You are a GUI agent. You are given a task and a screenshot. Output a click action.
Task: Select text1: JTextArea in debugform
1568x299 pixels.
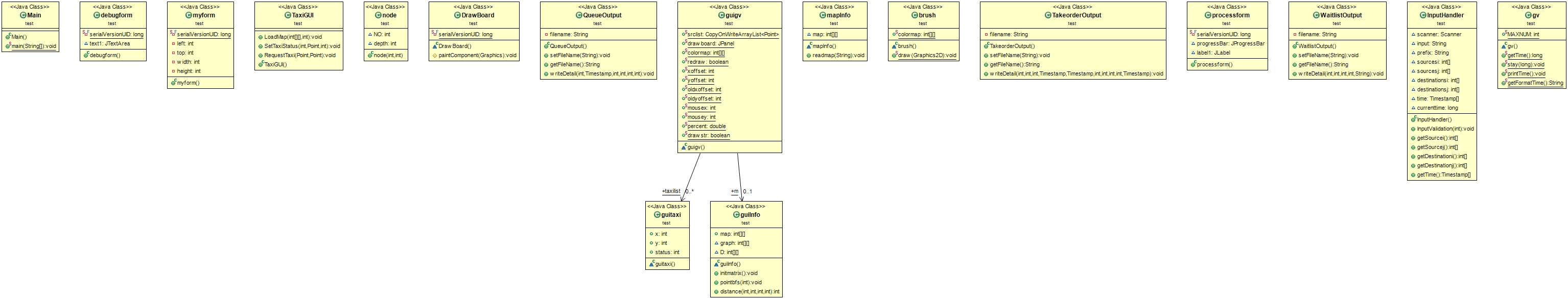click(107, 44)
